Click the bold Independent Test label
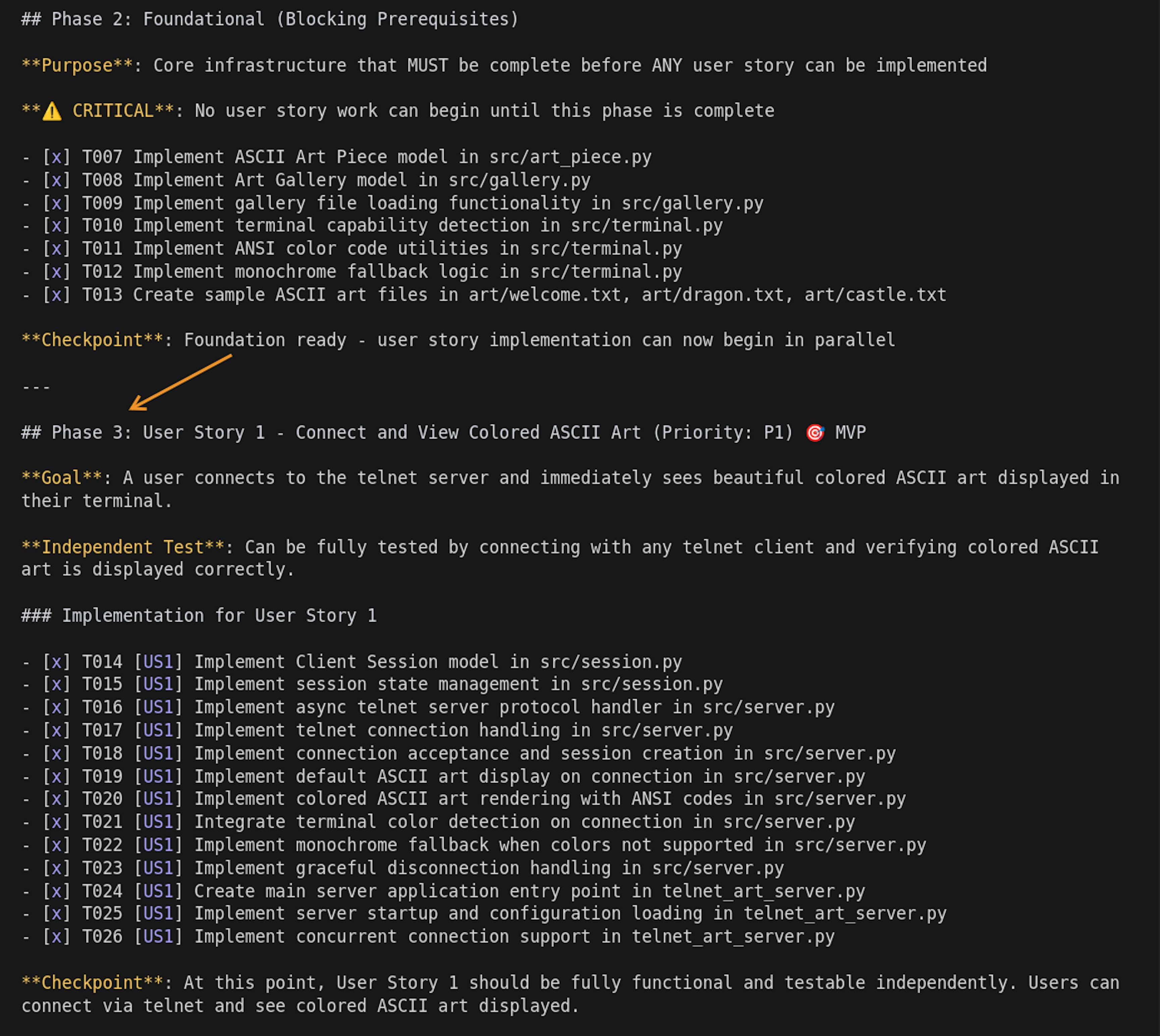The height and width of the screenshot is (1036, 1160). (x=122, y=547)
